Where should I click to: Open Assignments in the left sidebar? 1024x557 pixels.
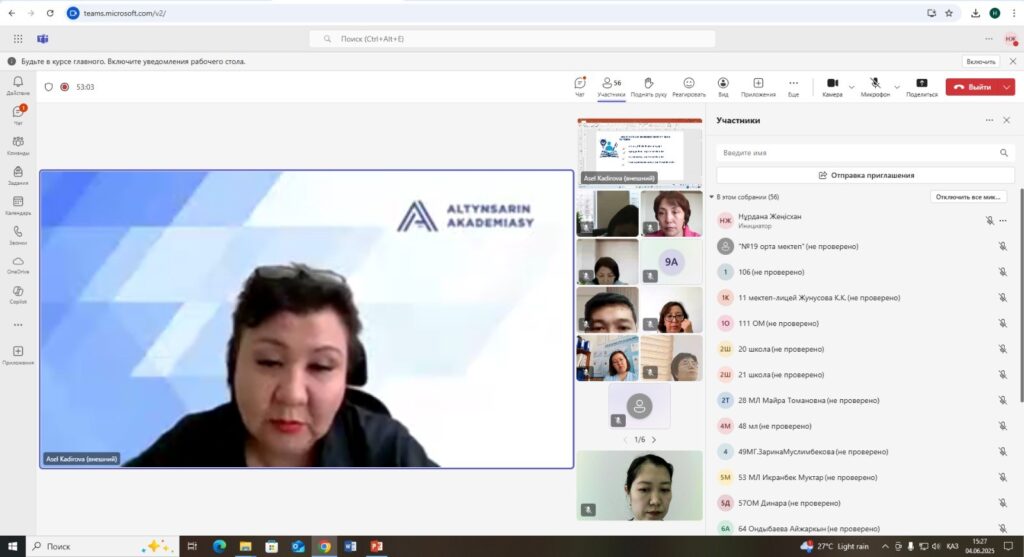click(x=18, y=175)
